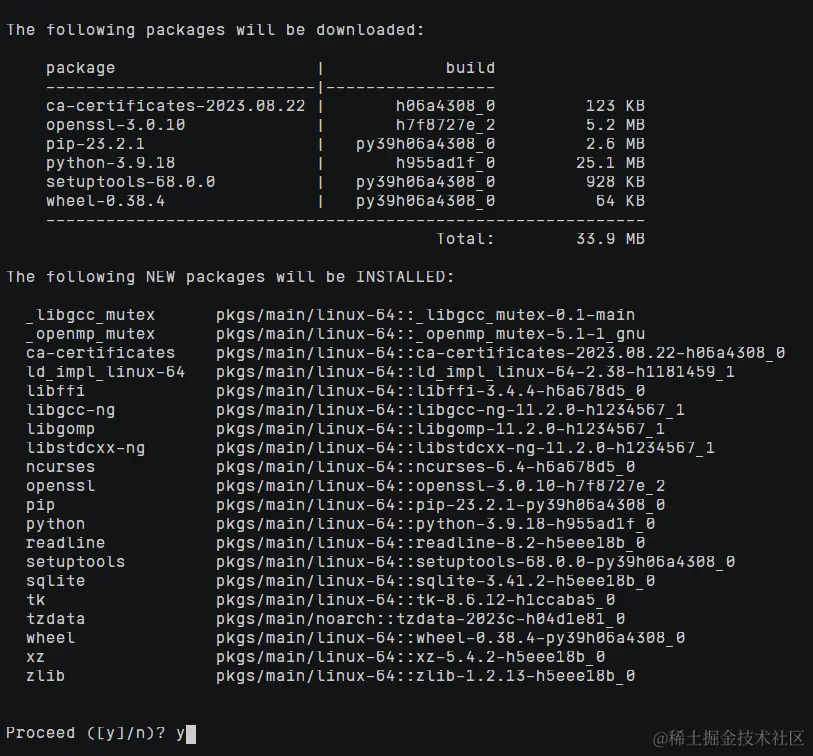Screen dimensions: 813x756
Task: Select the pip-23.2.1 package name
Action: pos(95,144)
